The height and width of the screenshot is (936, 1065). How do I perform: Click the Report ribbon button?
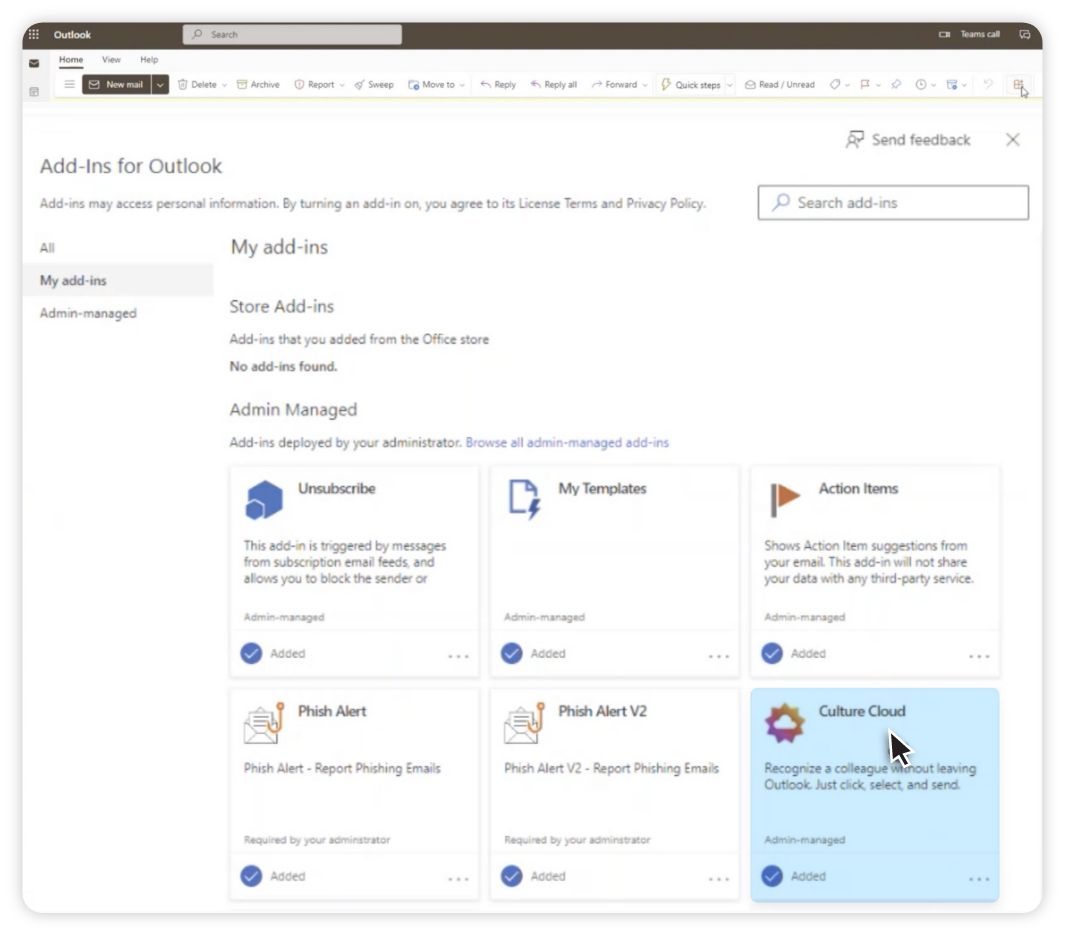[314, 84]
